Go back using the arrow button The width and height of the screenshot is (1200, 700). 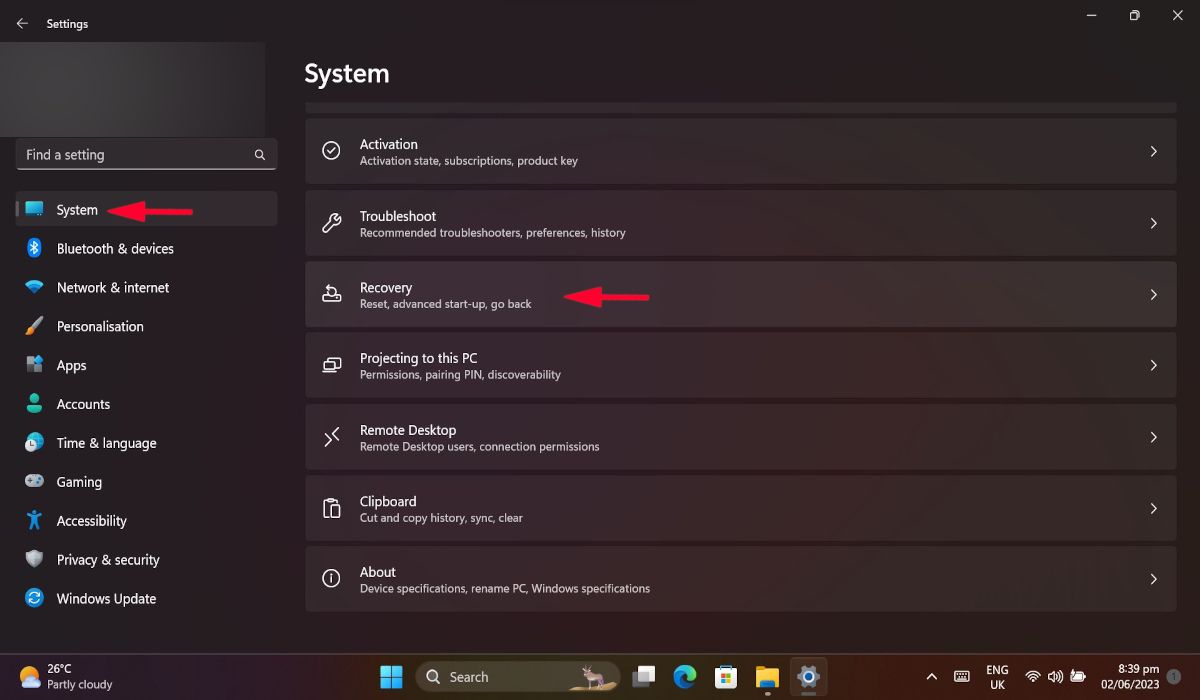pos(21,22)
